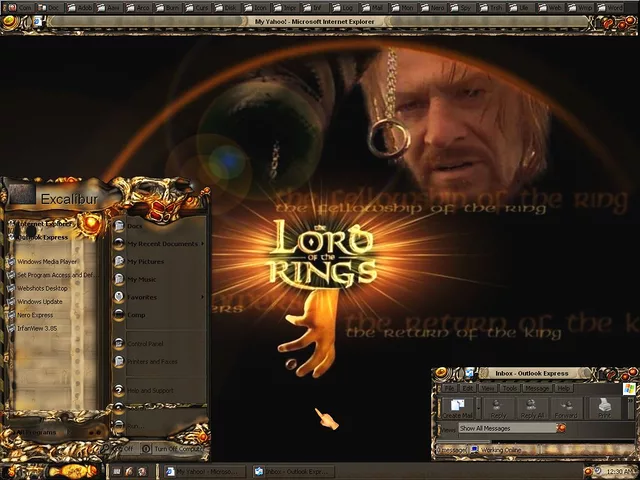The image size is (640, 480).
Task: Open the Icon toolbar folder
Action: 256,7
